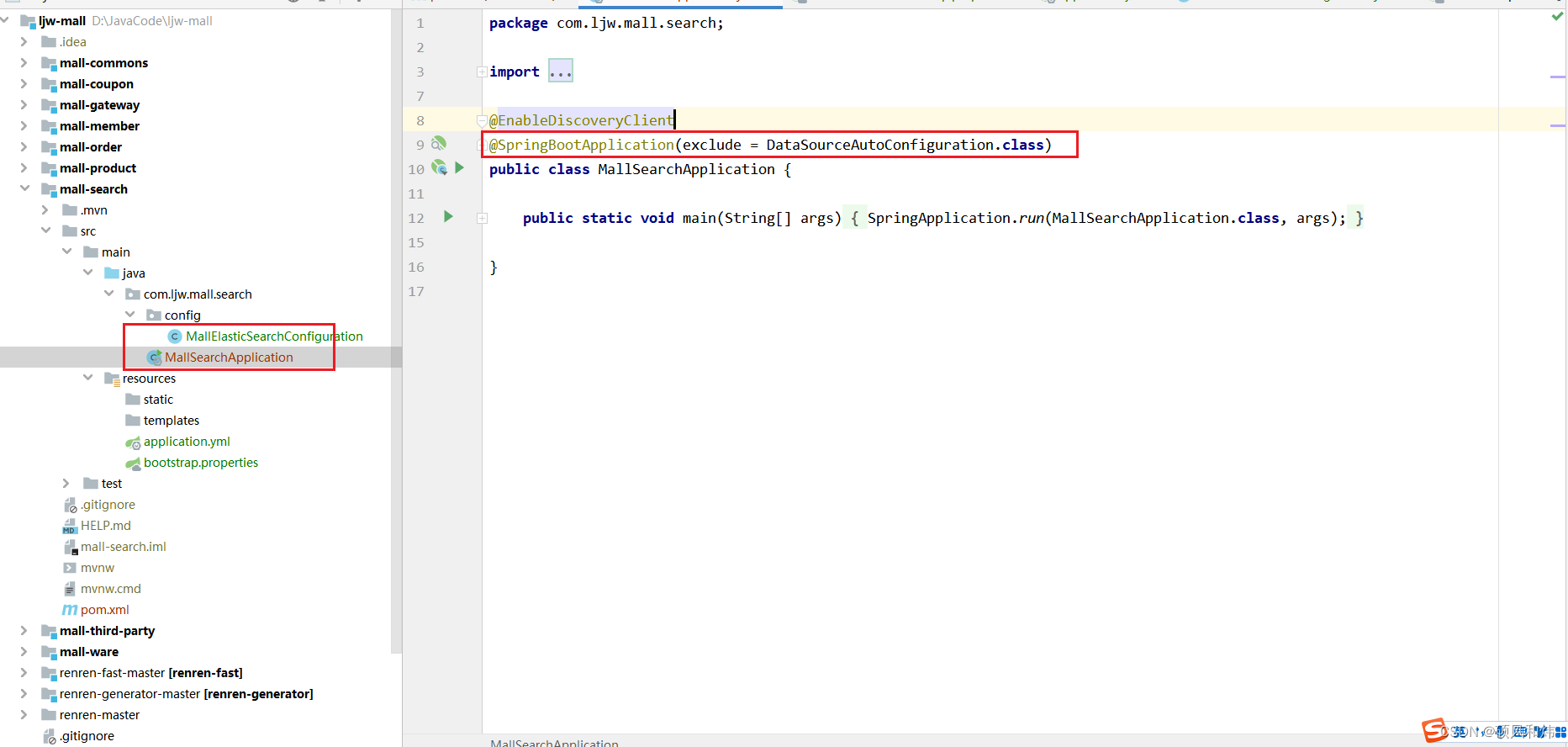The image size is (1568, 747).
Task: Click the Spring class gutter icon beside public class
Action: click(x=439, y=168)
